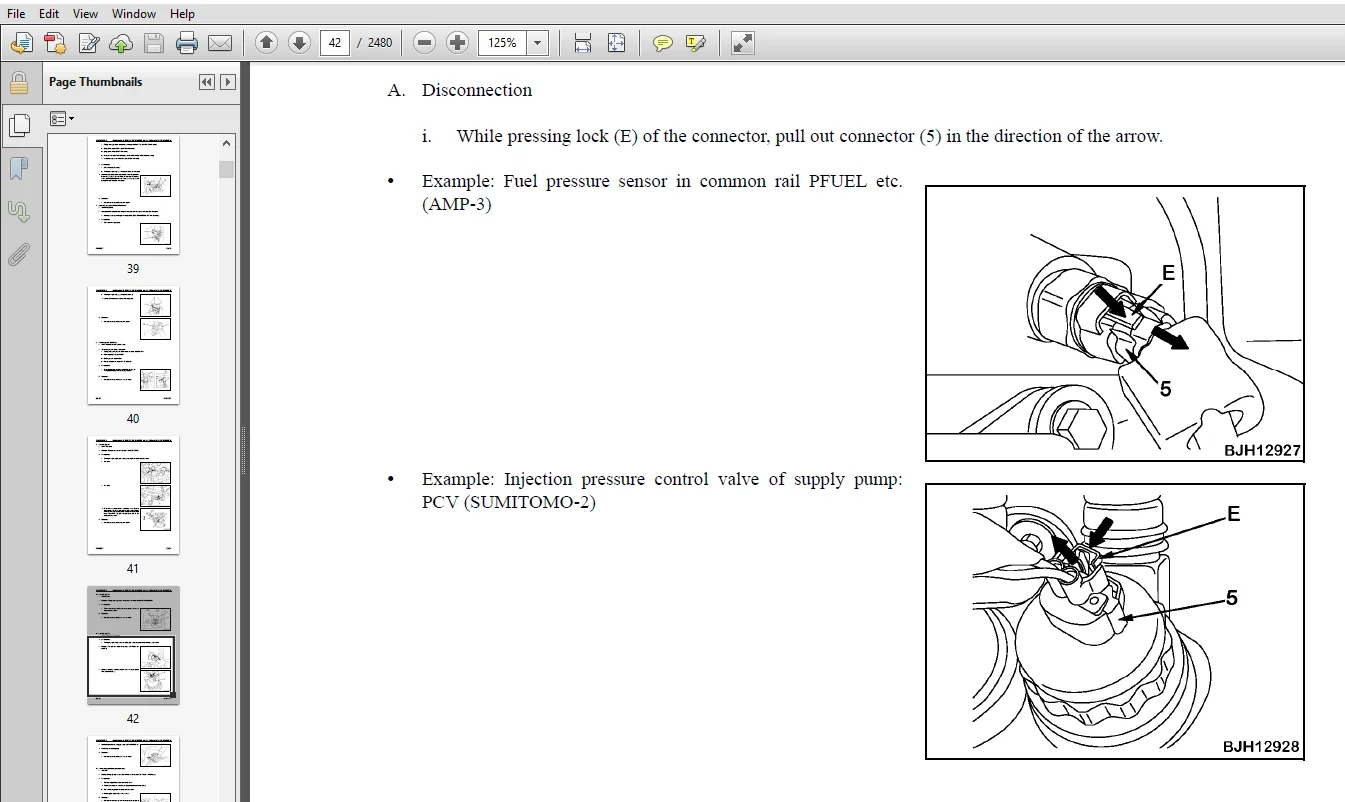
Task: Zoom out with the minus button
Action: pos(425,43)
